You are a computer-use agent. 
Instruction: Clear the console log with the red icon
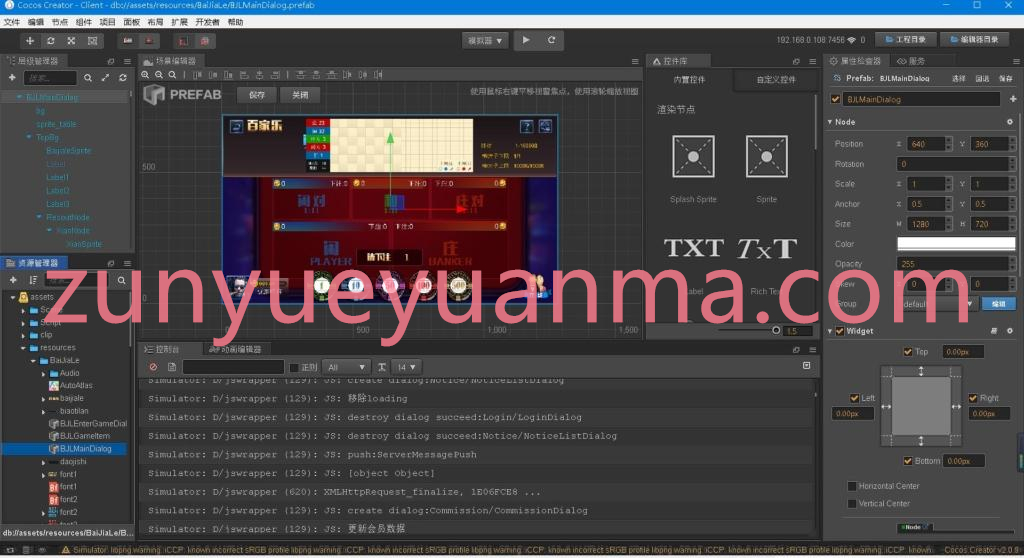pyautogui.click(x=153, y=367)
